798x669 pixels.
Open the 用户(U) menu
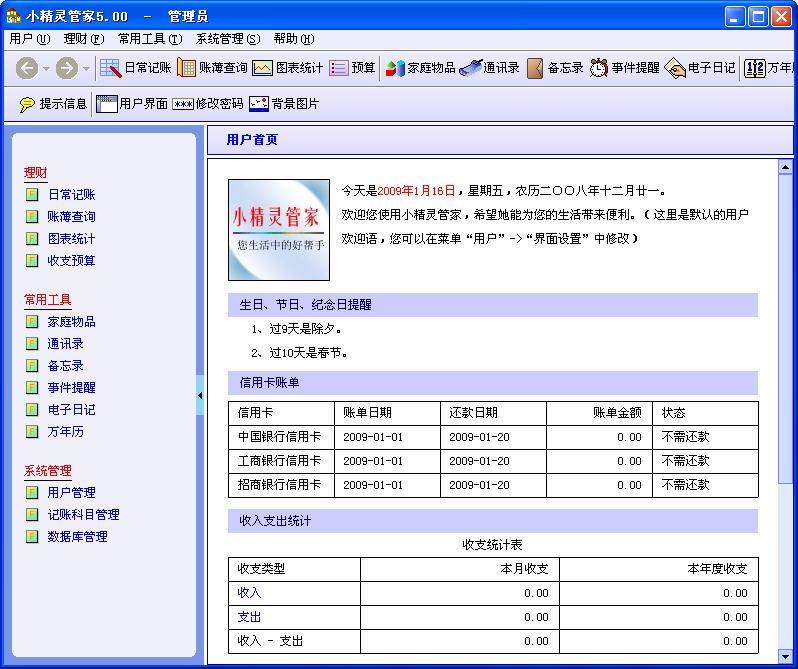coord(30,39)
